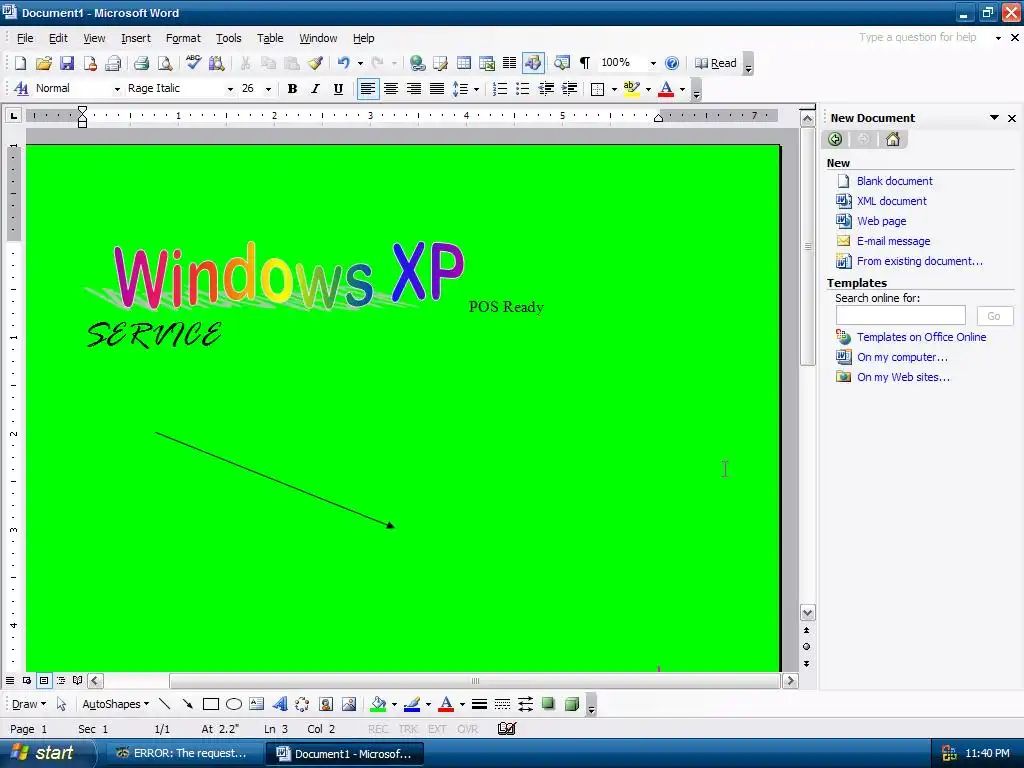Open the File menu
Viewport: 1024px width, 768px height.
coord(25,38)
